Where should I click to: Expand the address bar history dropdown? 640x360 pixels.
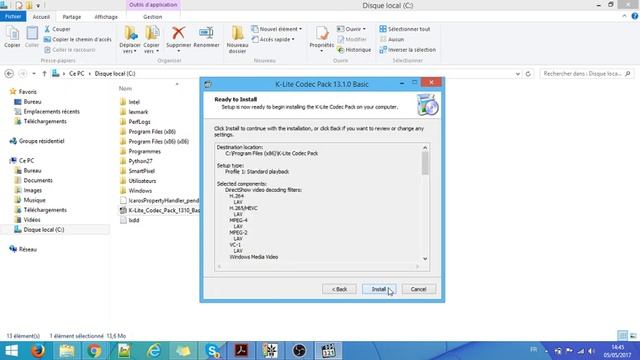click(x=518, y=74)
